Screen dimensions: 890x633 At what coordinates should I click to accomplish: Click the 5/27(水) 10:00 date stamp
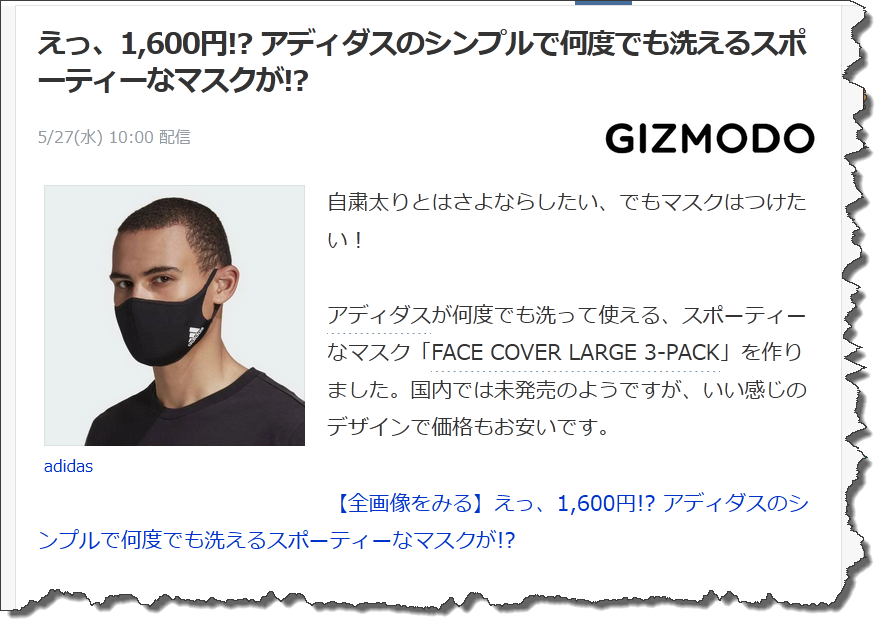coord(95,137)
